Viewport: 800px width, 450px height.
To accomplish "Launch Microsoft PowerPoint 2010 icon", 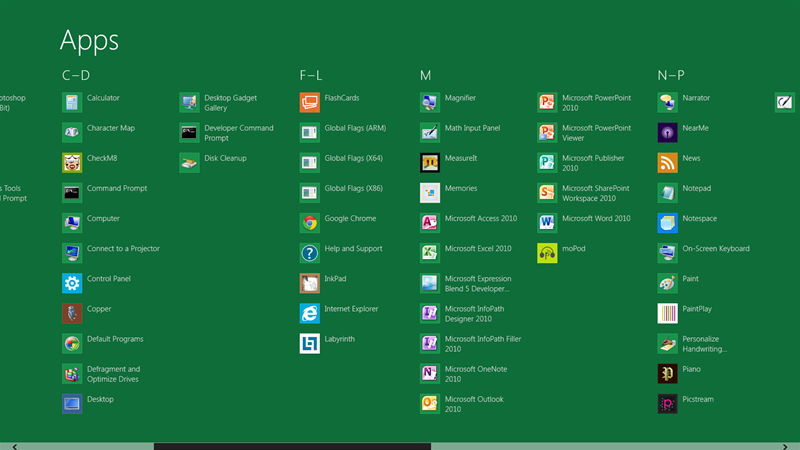I will coord(547,103).
